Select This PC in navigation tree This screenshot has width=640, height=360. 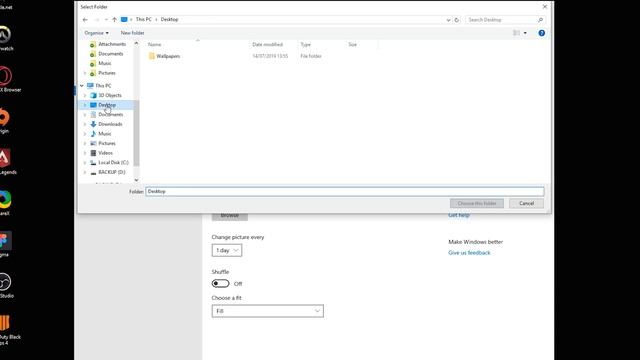(103, 86)
